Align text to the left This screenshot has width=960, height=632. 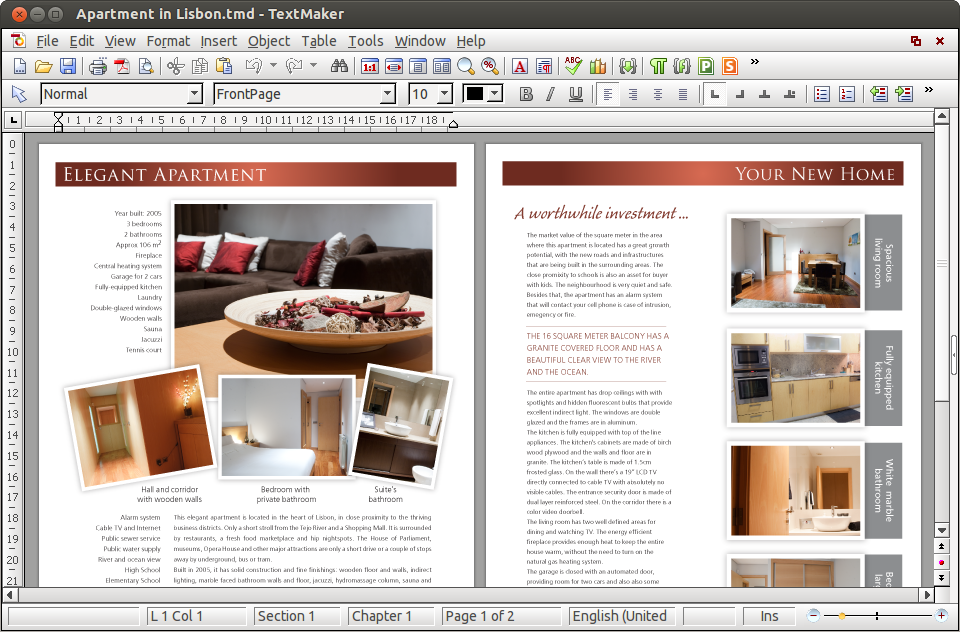608,94
